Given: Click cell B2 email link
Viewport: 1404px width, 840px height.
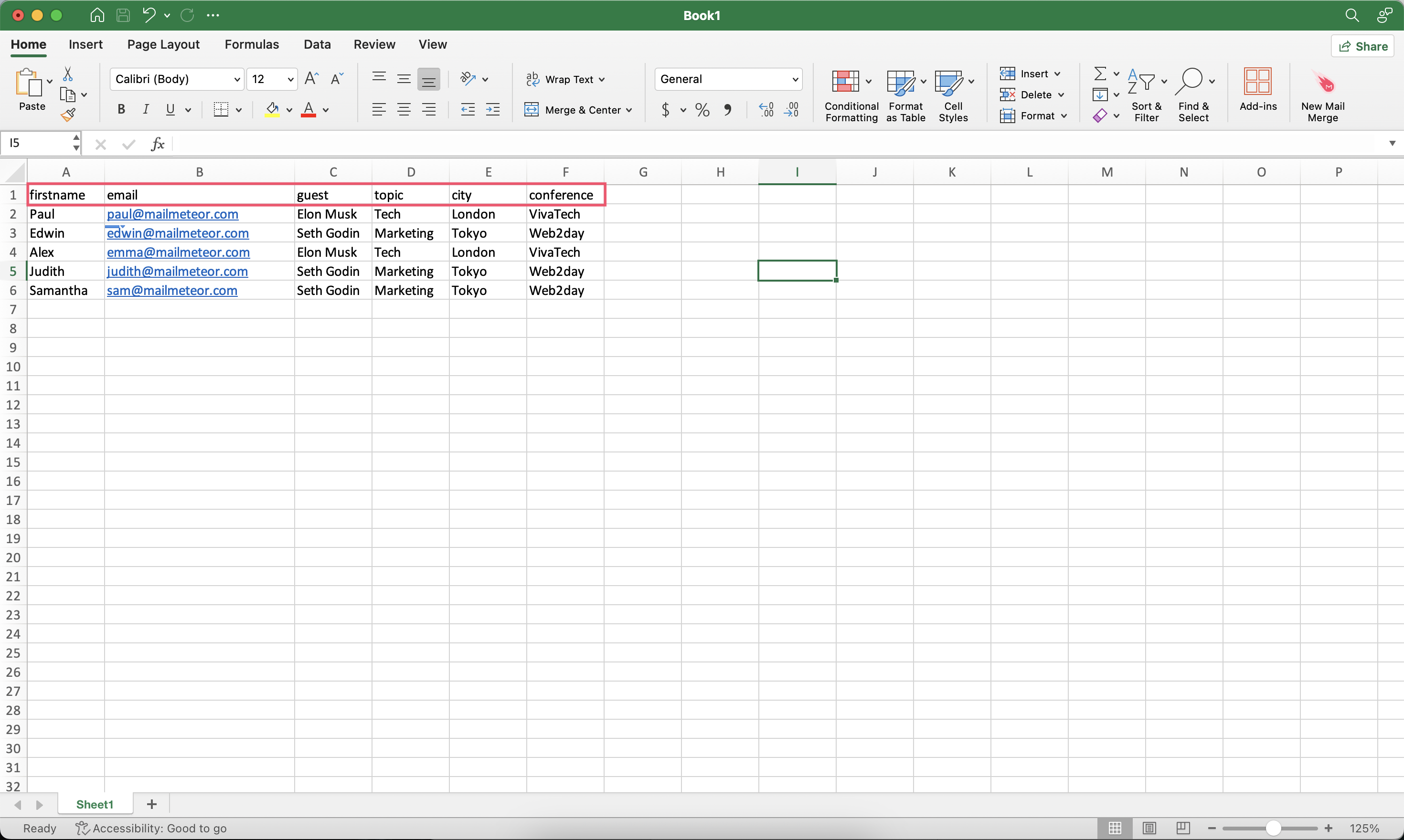Looking at the screenshot, I should tap(172, 214).
